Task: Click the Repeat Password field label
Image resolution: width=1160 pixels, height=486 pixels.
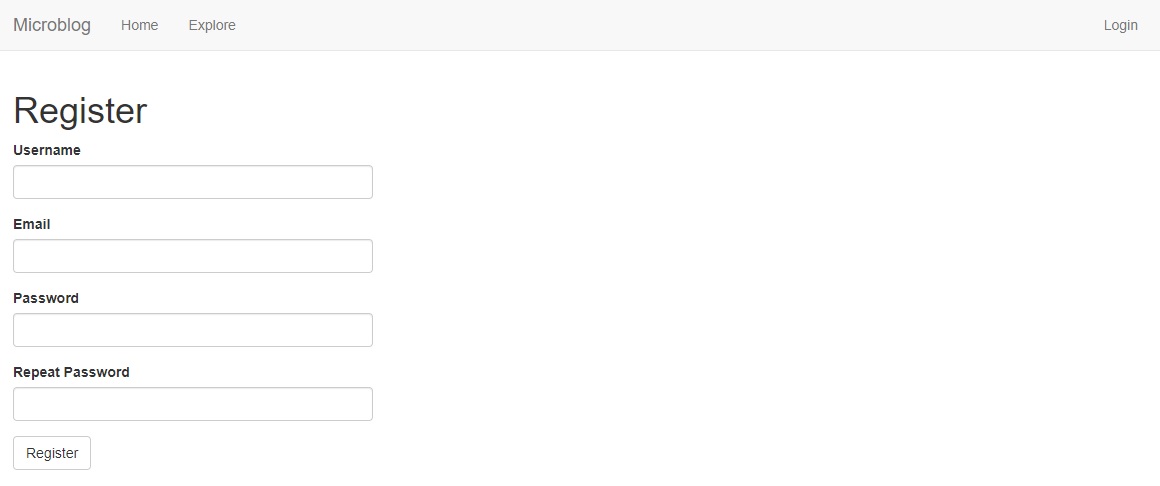Action: point(72,372)
